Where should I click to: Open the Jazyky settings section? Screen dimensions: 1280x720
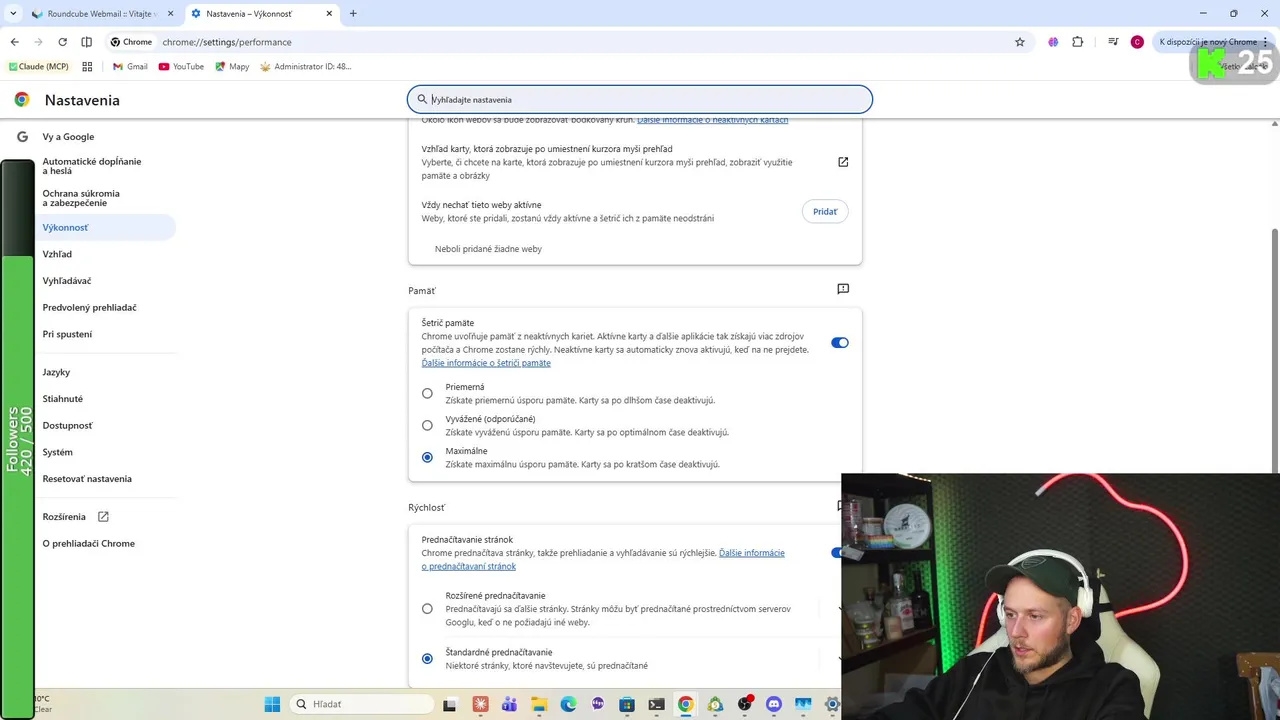tap(56, 372)
